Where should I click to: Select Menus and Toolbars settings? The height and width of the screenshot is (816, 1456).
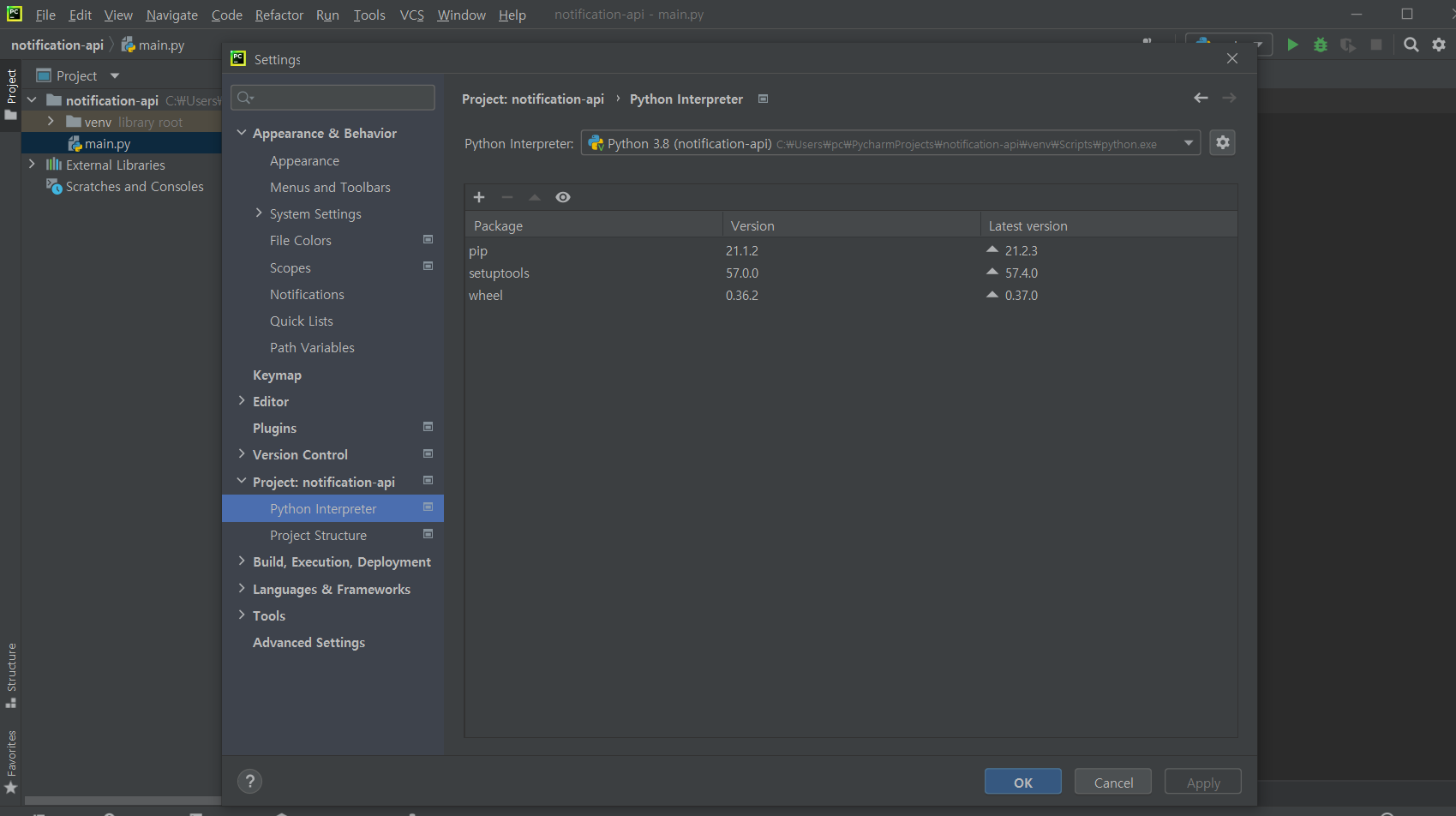pyautogui.click(x=330, y=188)
